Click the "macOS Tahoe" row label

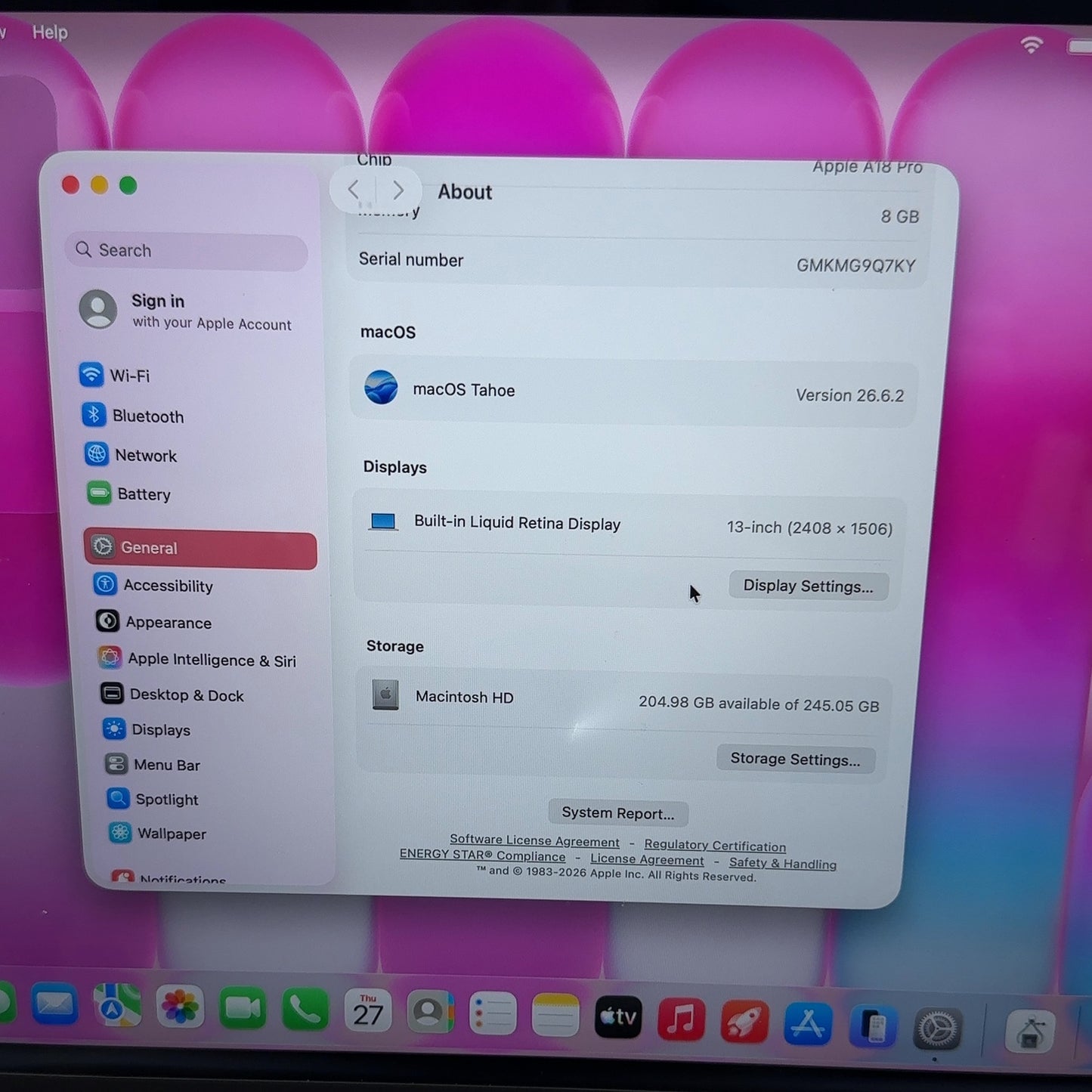[x=464, y=390]
